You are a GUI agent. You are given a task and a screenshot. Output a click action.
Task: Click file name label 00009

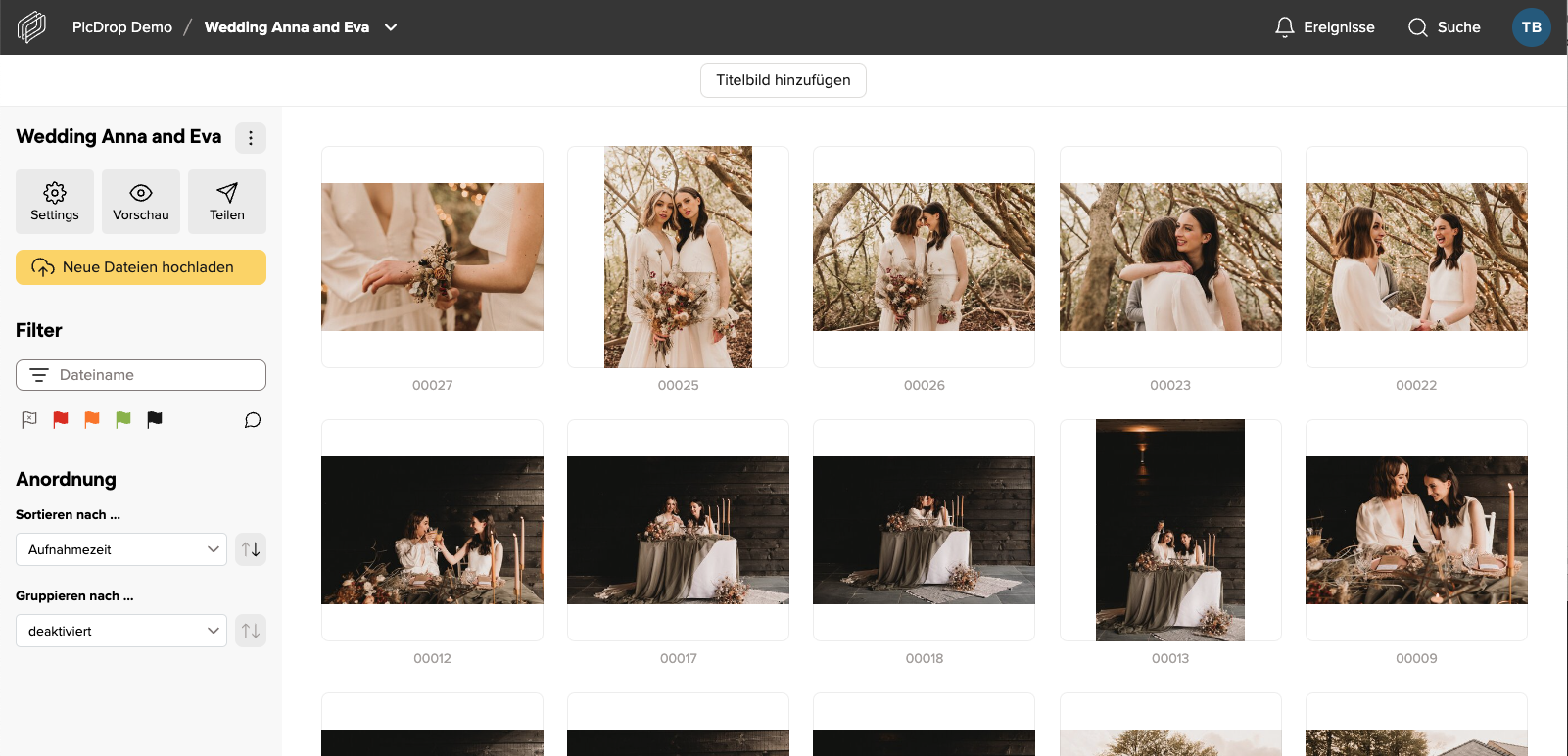coord(1416,659)
